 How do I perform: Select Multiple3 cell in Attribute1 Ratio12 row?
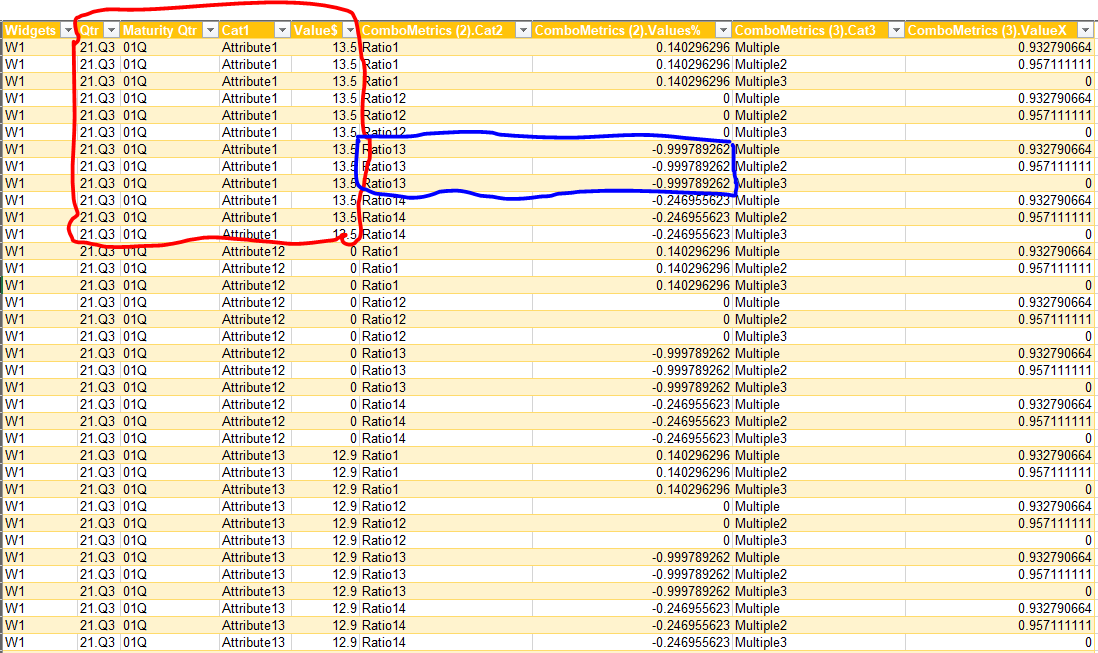(818, 132)
